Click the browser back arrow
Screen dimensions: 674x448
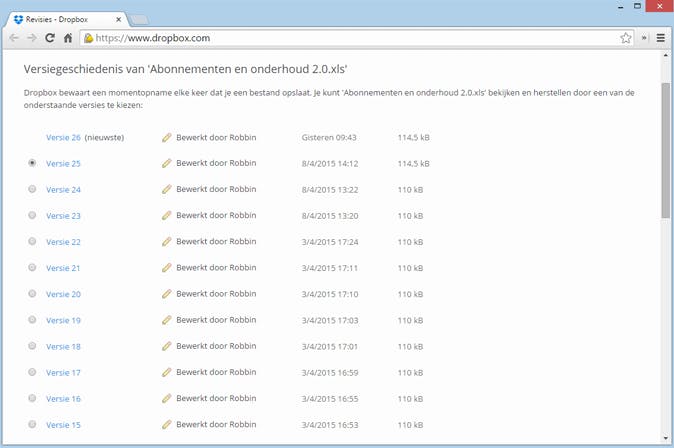coord(14,38)
